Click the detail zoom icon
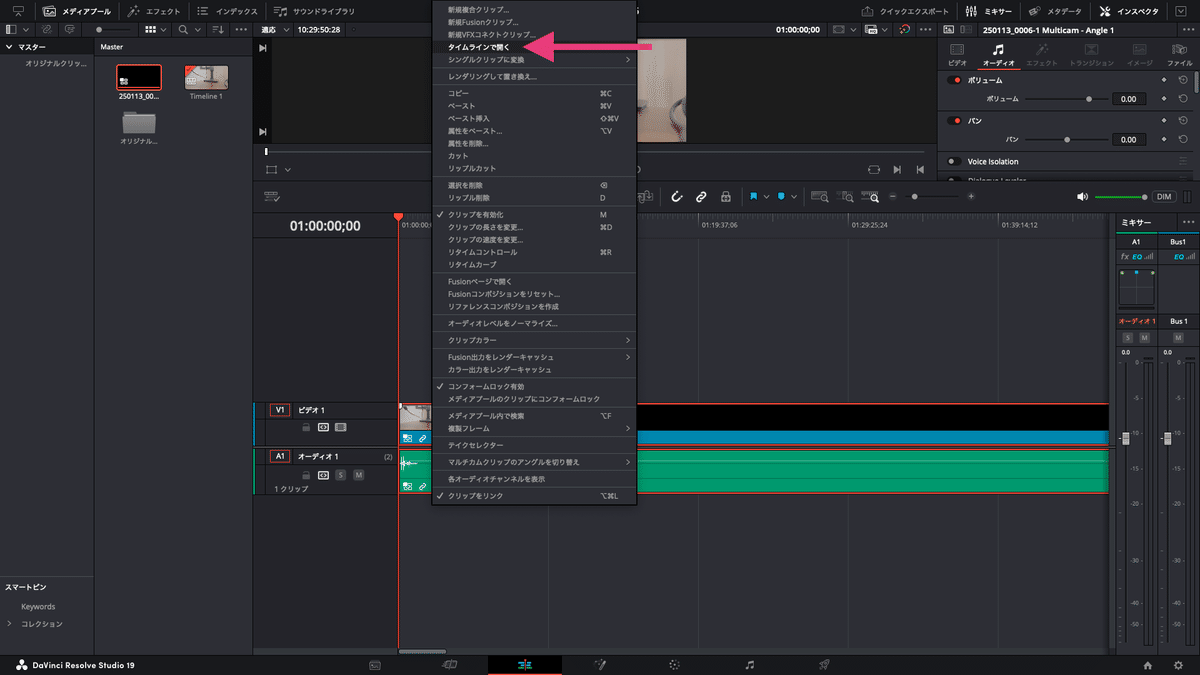The height and width of the screenshot is (675, 1200). coord(846,197)
